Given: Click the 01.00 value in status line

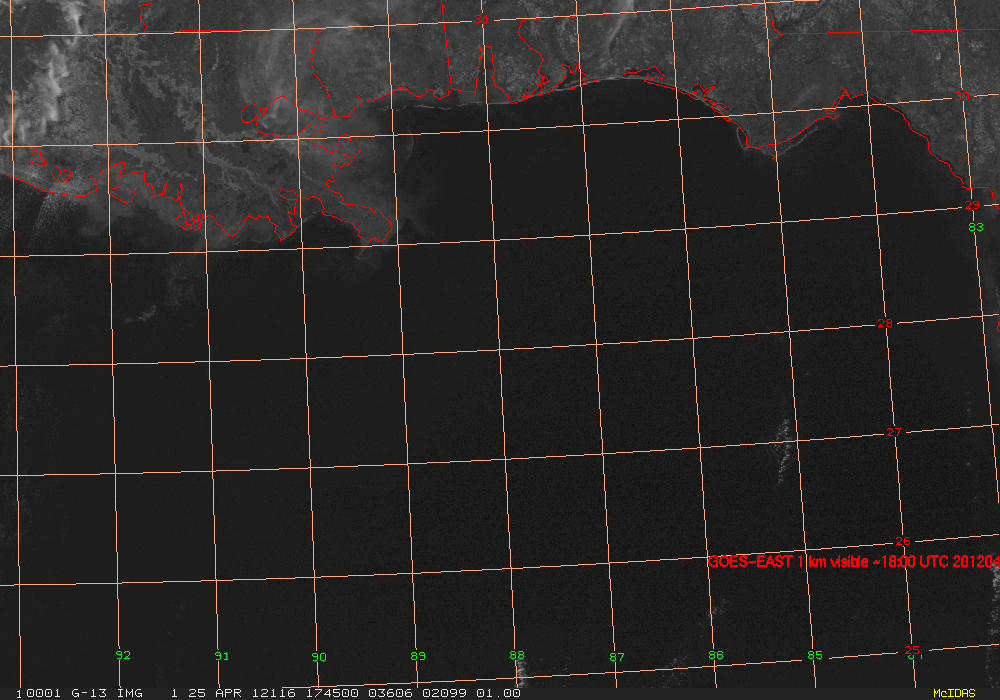Looking at the screenshot, I should pyautogui.click(x=498, y=693).
